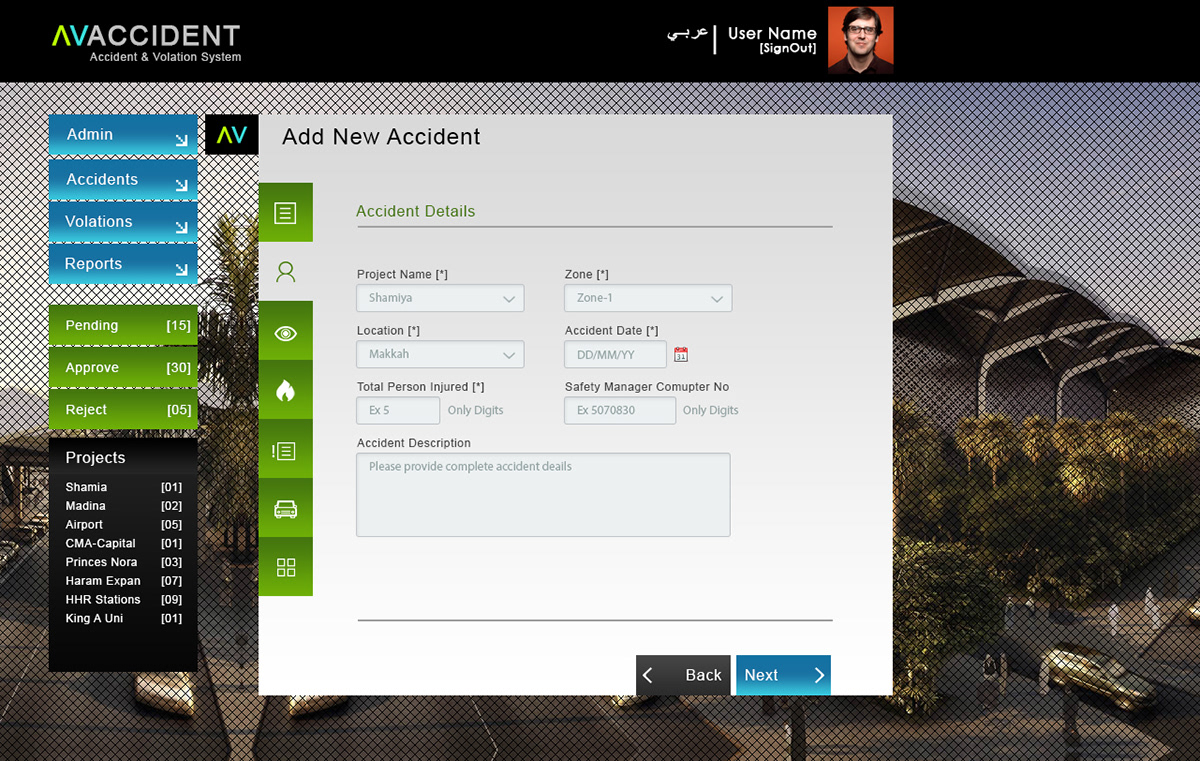Sign out of the user account
This screenshot has height=761, width=1200.
[787, 48]
